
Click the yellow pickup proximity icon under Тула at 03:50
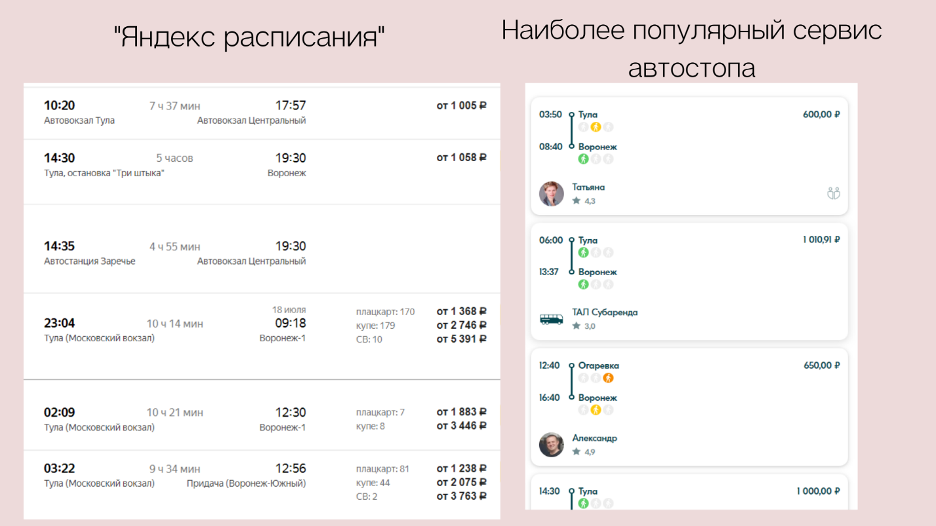596,127
